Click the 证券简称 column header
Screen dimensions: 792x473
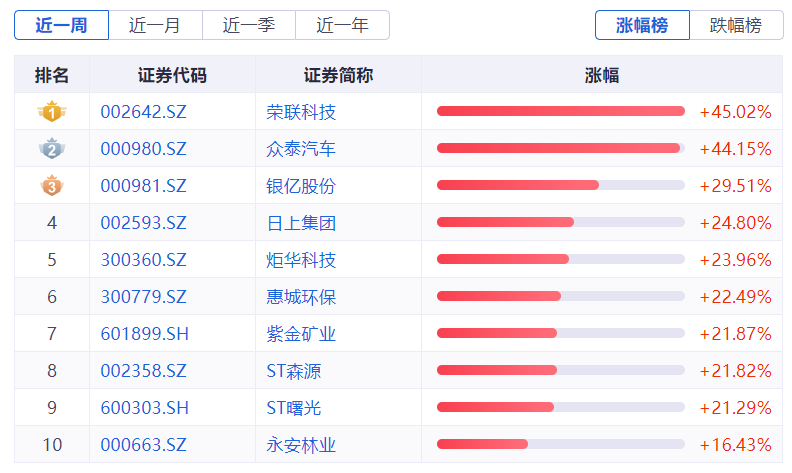[338, 75]
